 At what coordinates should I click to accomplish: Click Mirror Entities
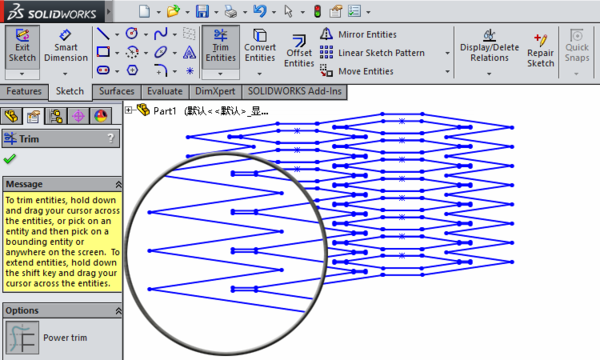(358, 34)
